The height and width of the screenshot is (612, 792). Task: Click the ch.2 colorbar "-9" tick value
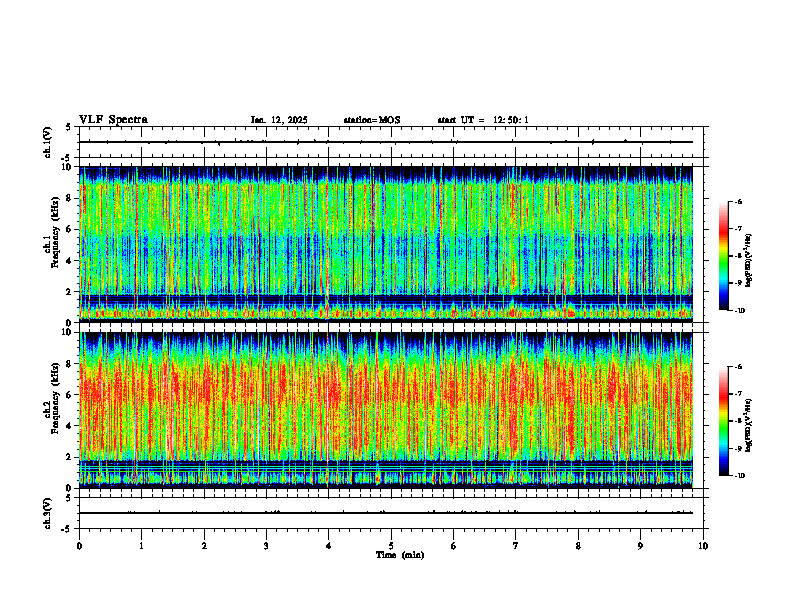(738, 448)
